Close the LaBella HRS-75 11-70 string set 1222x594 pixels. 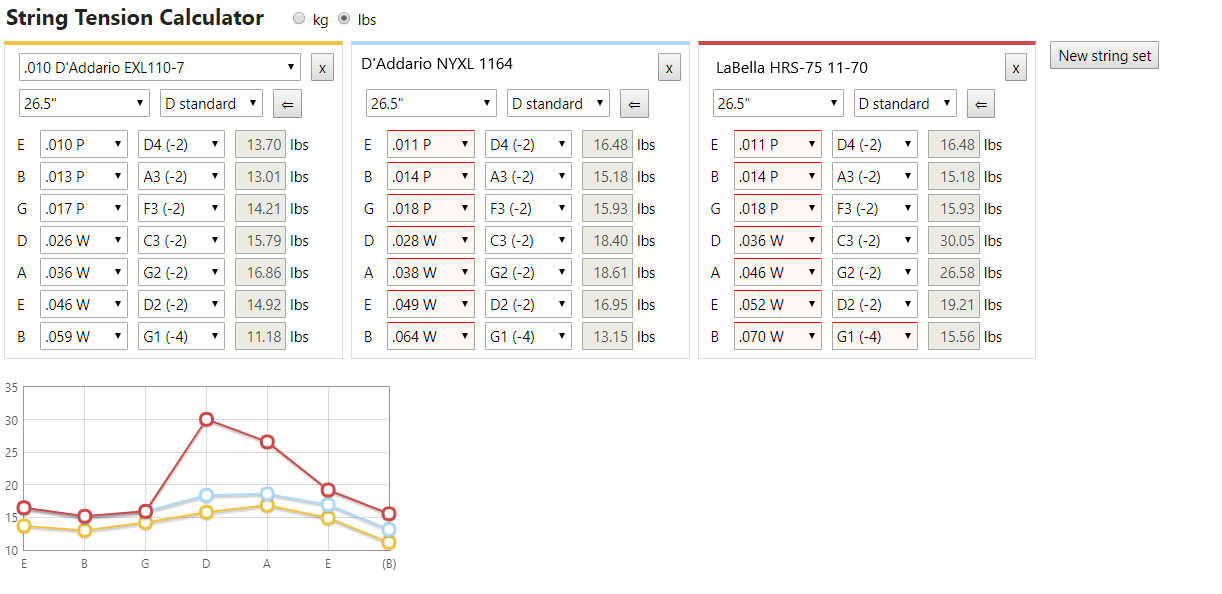click(x=1016, y=68)
